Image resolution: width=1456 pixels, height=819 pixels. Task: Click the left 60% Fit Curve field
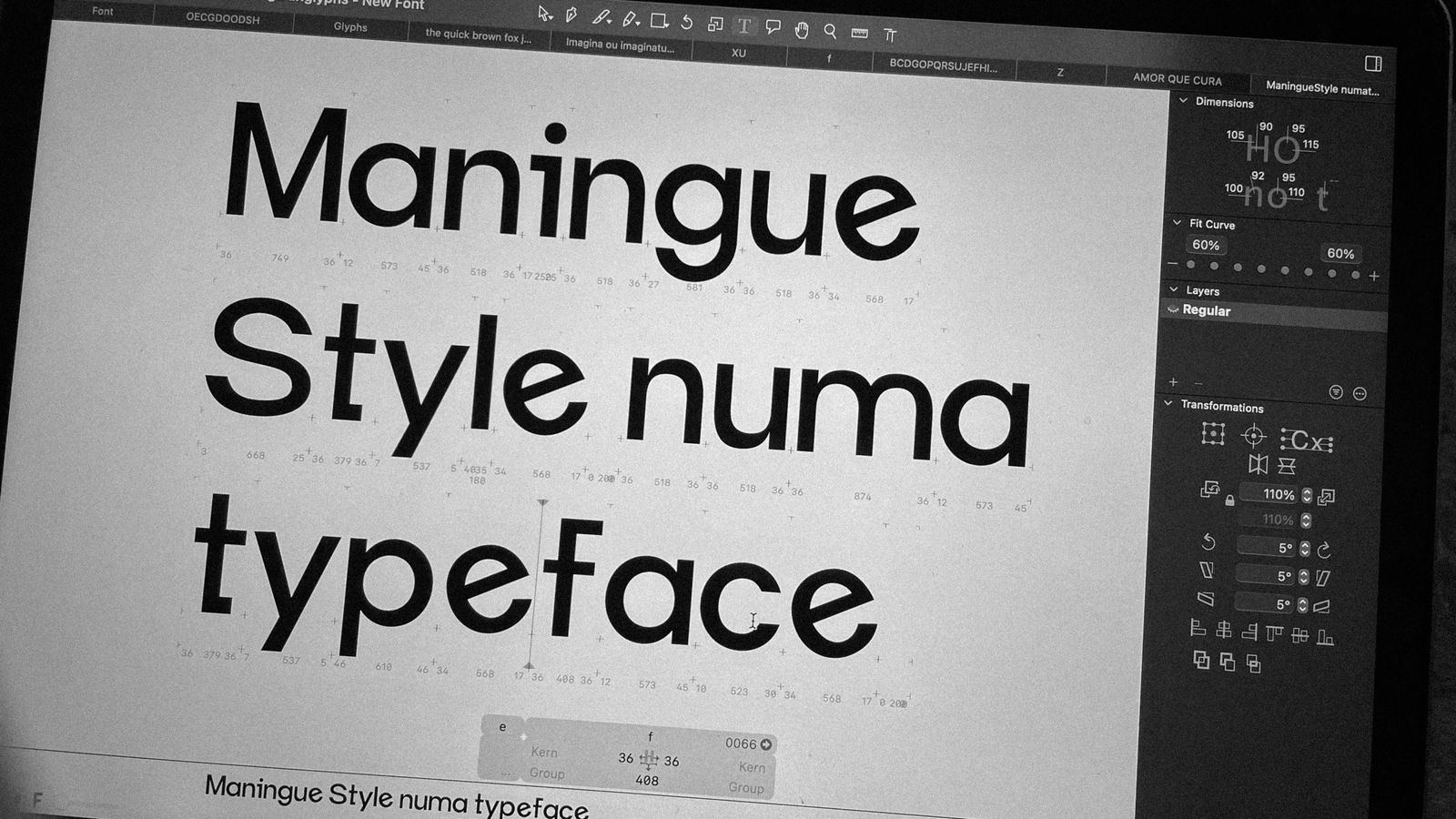(1206, 245)
